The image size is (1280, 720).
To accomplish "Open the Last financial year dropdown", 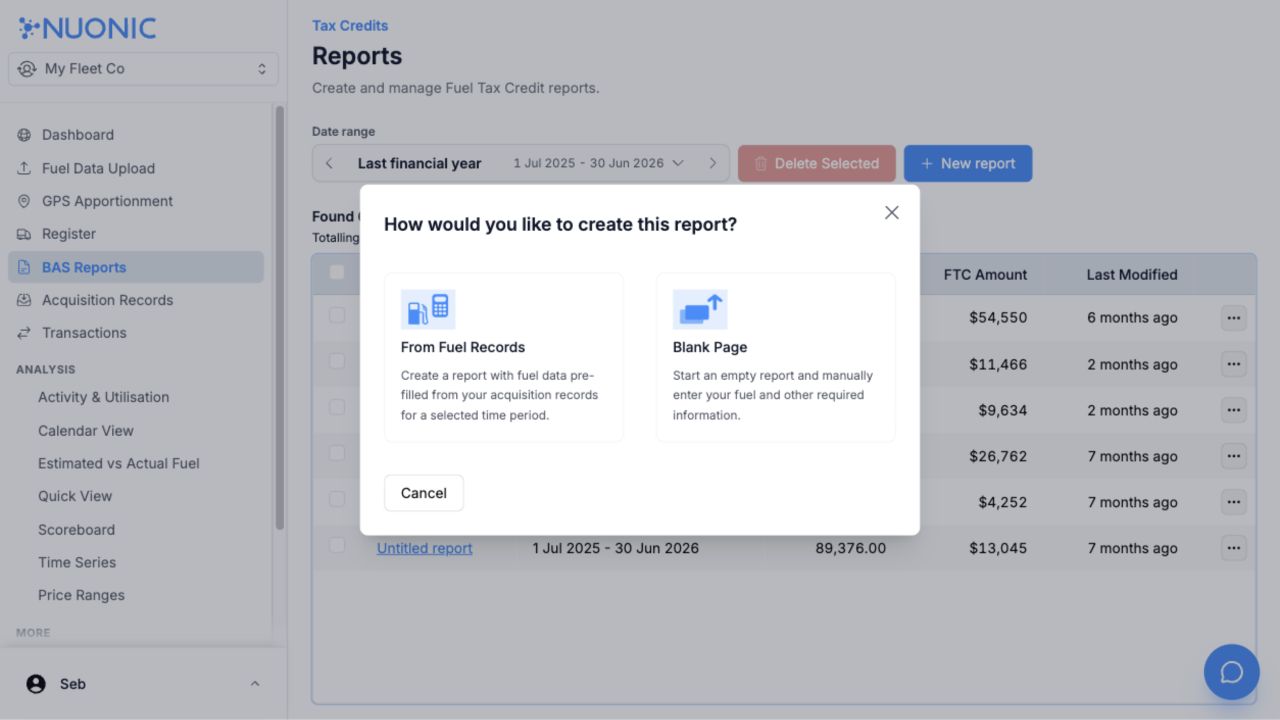I will pyautogui.click(x=520, y=163).
